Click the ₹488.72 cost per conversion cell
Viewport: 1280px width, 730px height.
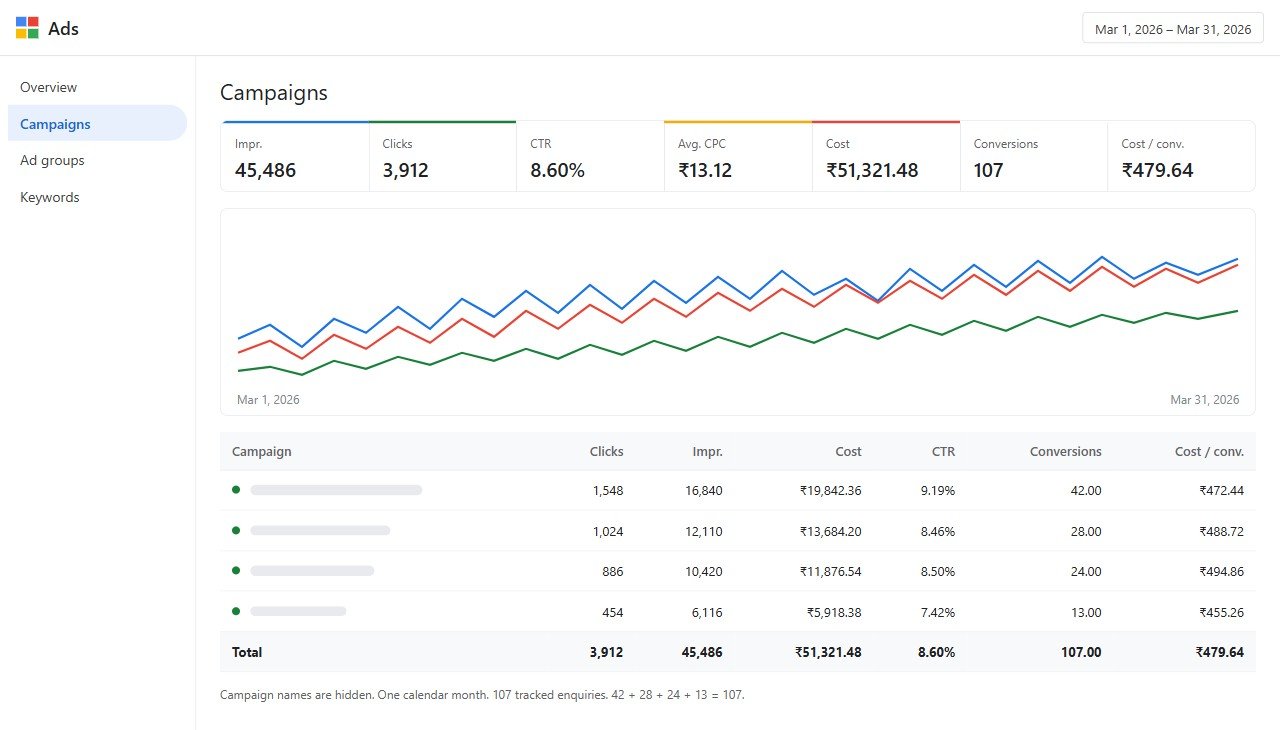[x=1222, y=531]
